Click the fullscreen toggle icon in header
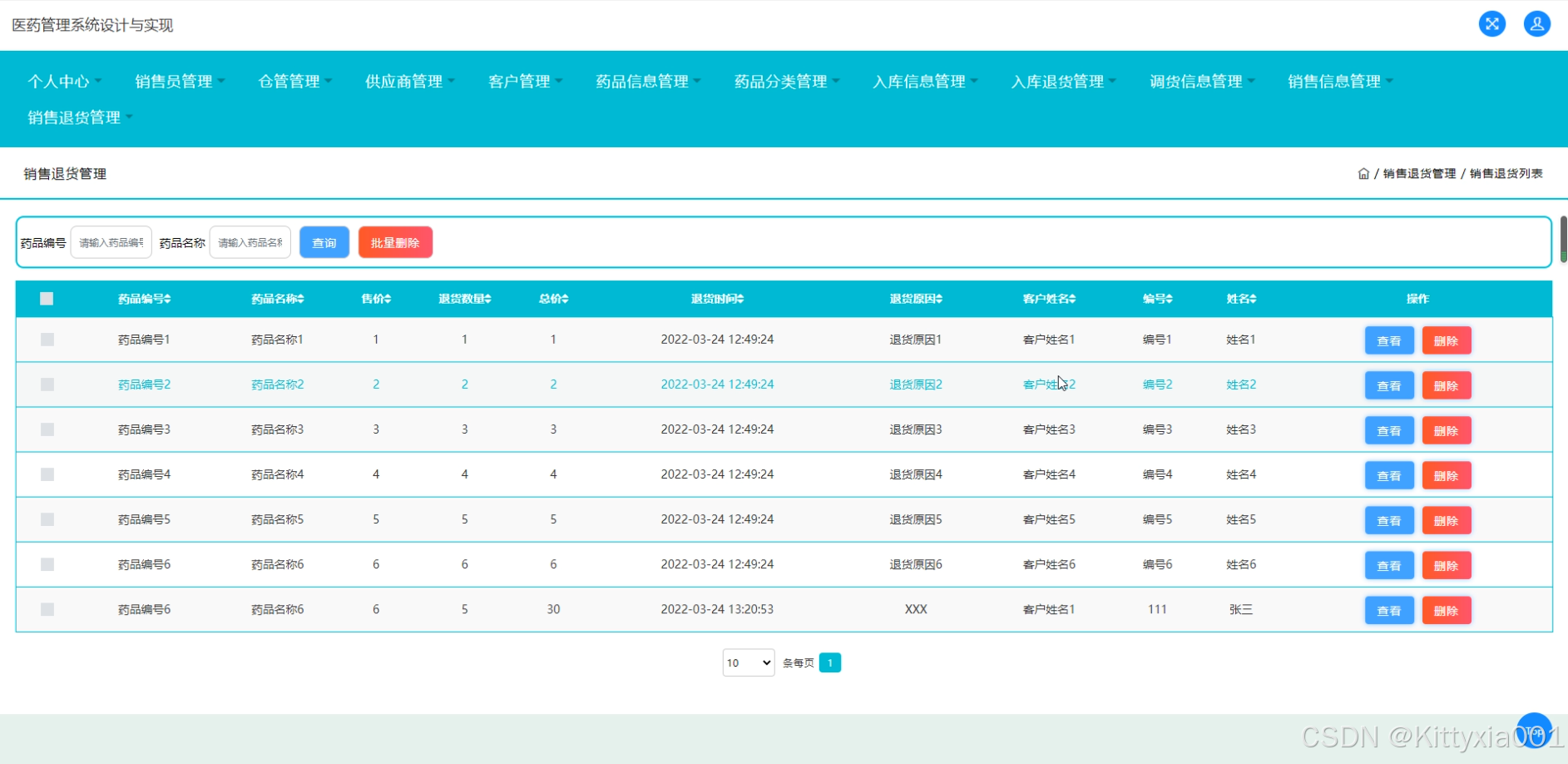Viewport: 1568px width, 764px height. (1491, 24)
